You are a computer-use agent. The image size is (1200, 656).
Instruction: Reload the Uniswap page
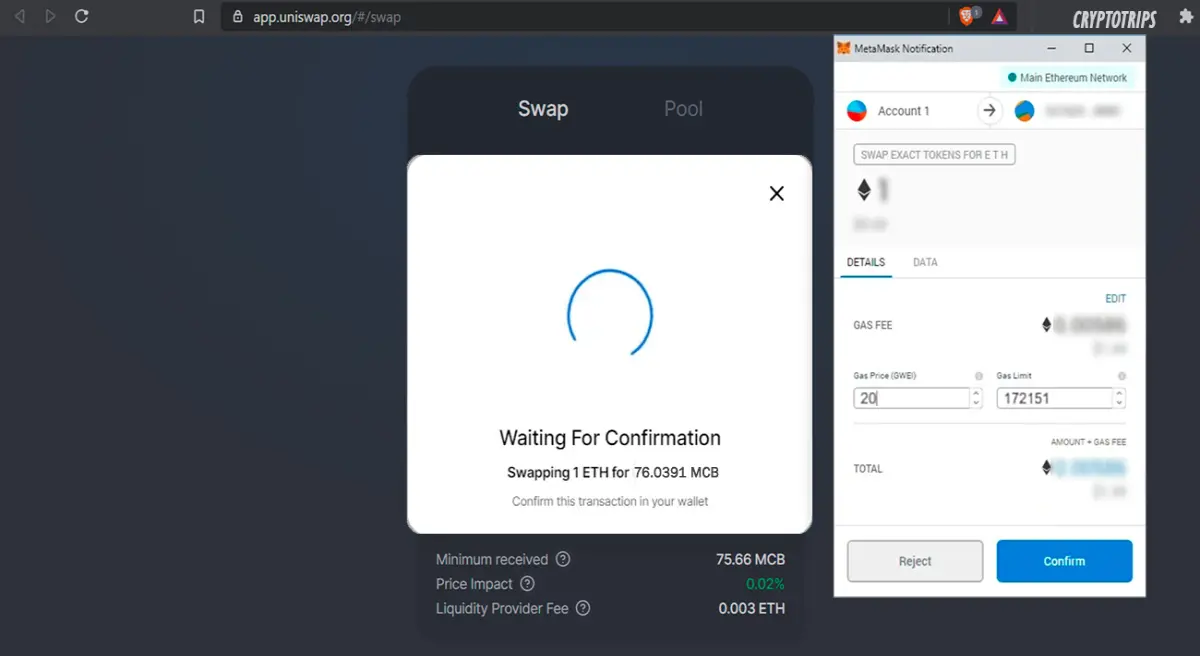coord(82,17)
